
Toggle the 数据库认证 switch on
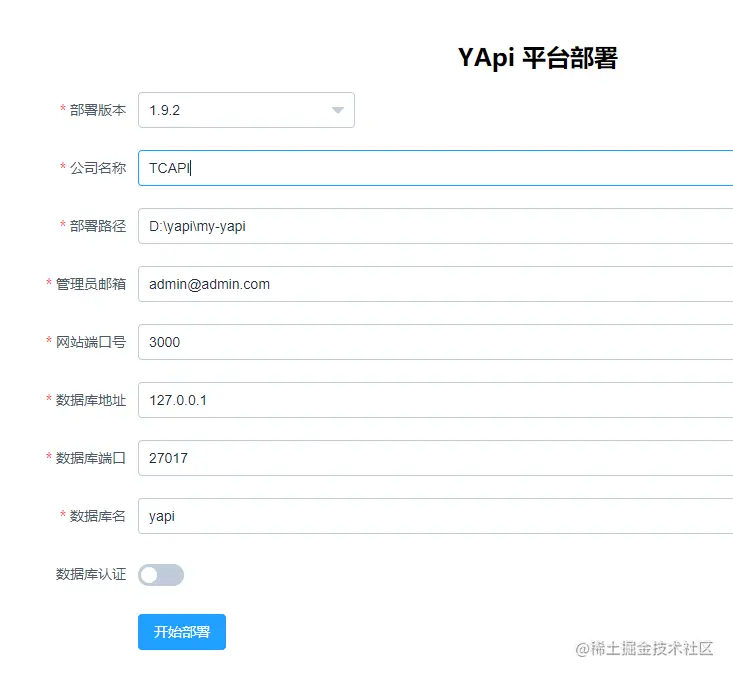(x=161, y=575)
